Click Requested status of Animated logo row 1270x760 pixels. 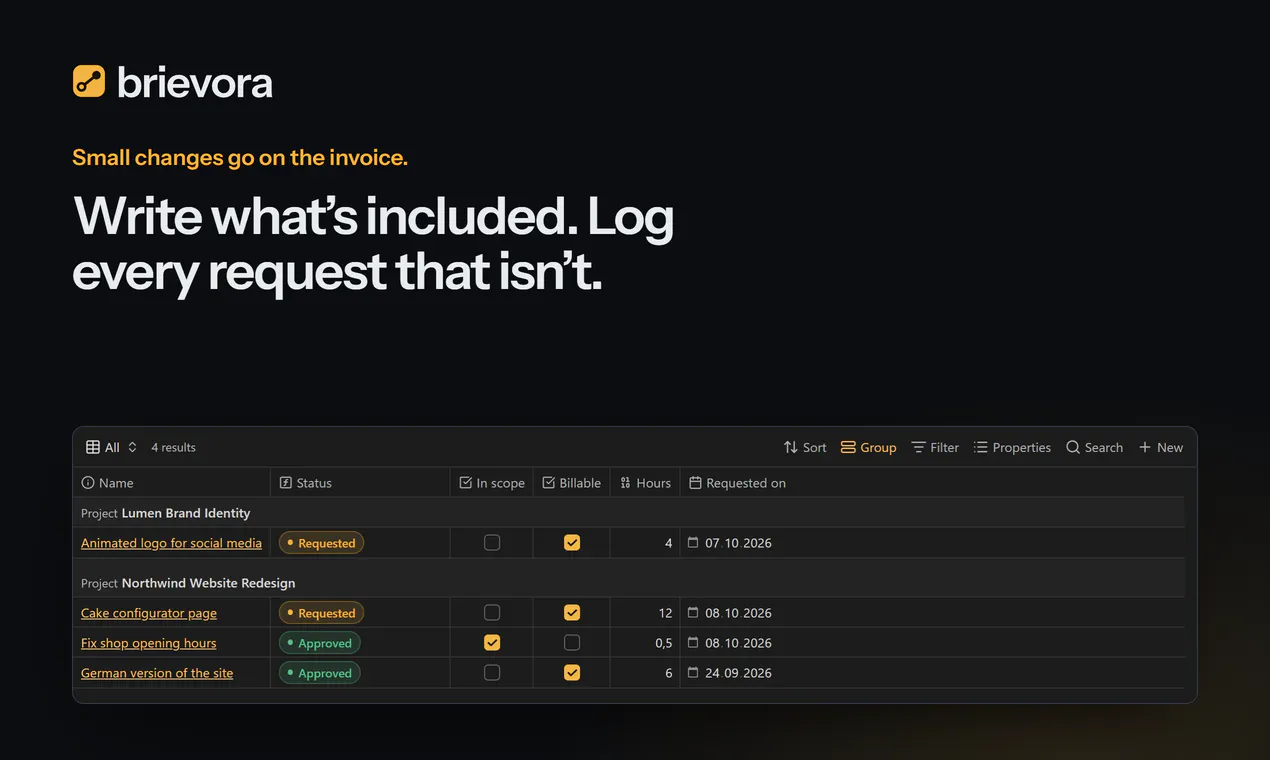[321, 543]
